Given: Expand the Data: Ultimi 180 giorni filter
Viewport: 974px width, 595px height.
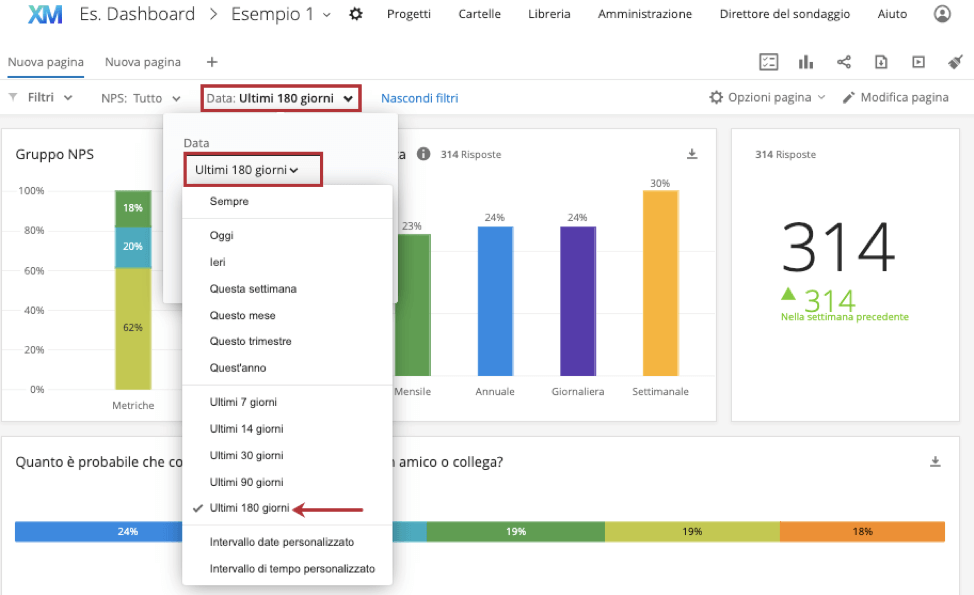Looking at the screenshot, I should click(x=279, y=98).
